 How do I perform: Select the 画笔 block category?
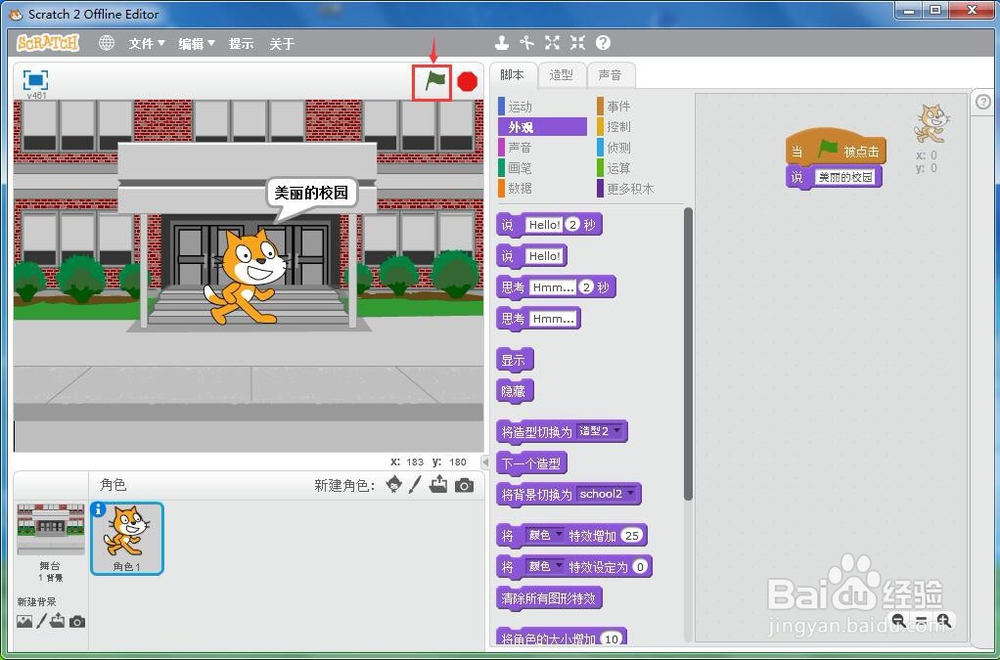coord(542,168)
